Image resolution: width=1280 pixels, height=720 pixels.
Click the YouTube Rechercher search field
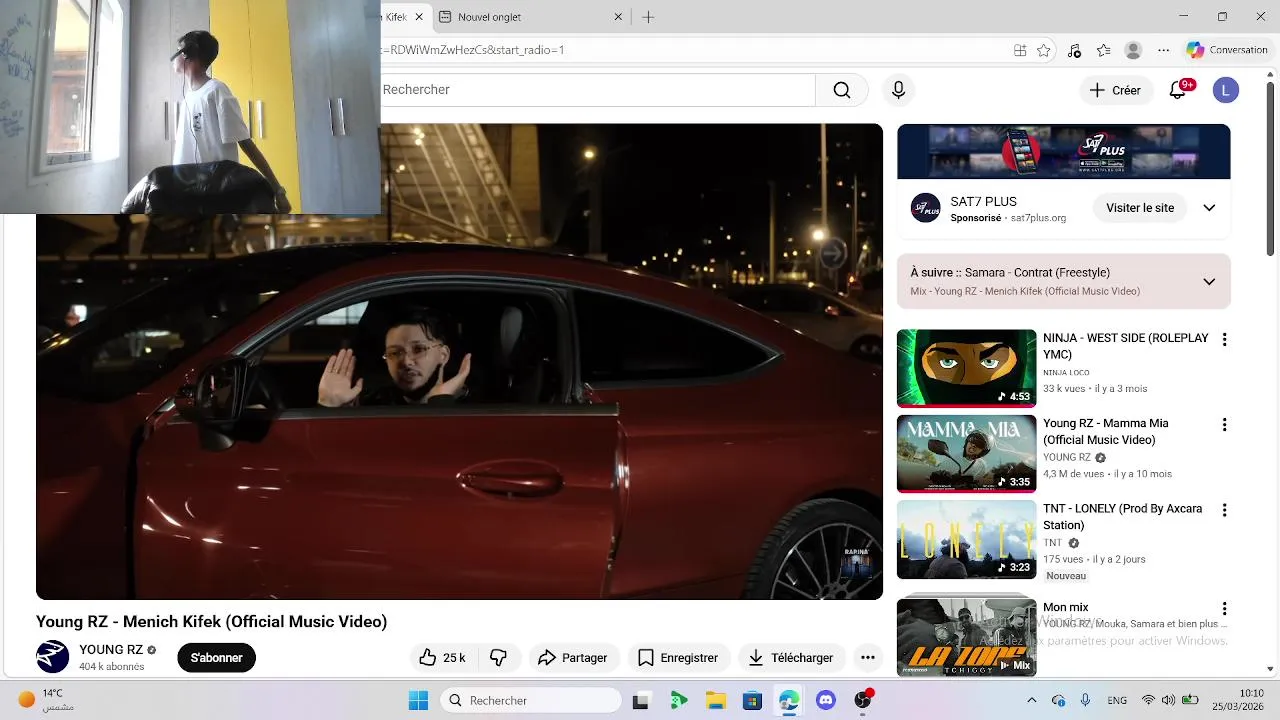(597, 90)
